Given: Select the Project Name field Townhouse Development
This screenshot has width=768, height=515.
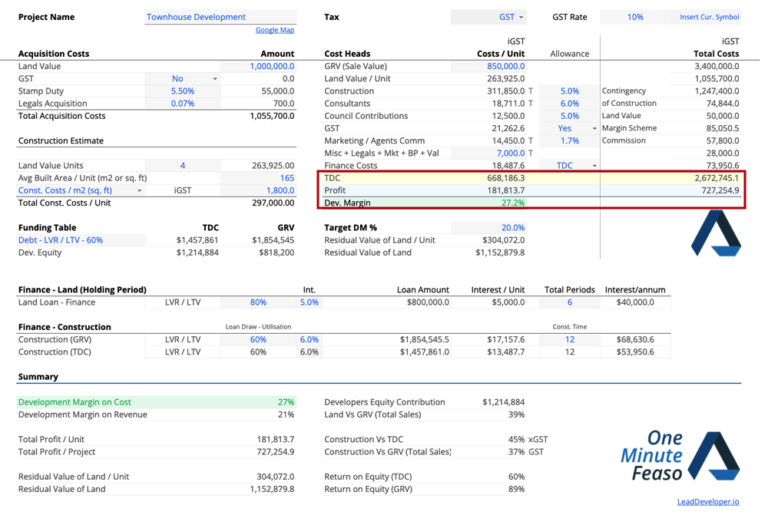Looking at the screenshot, I should 220,17.
